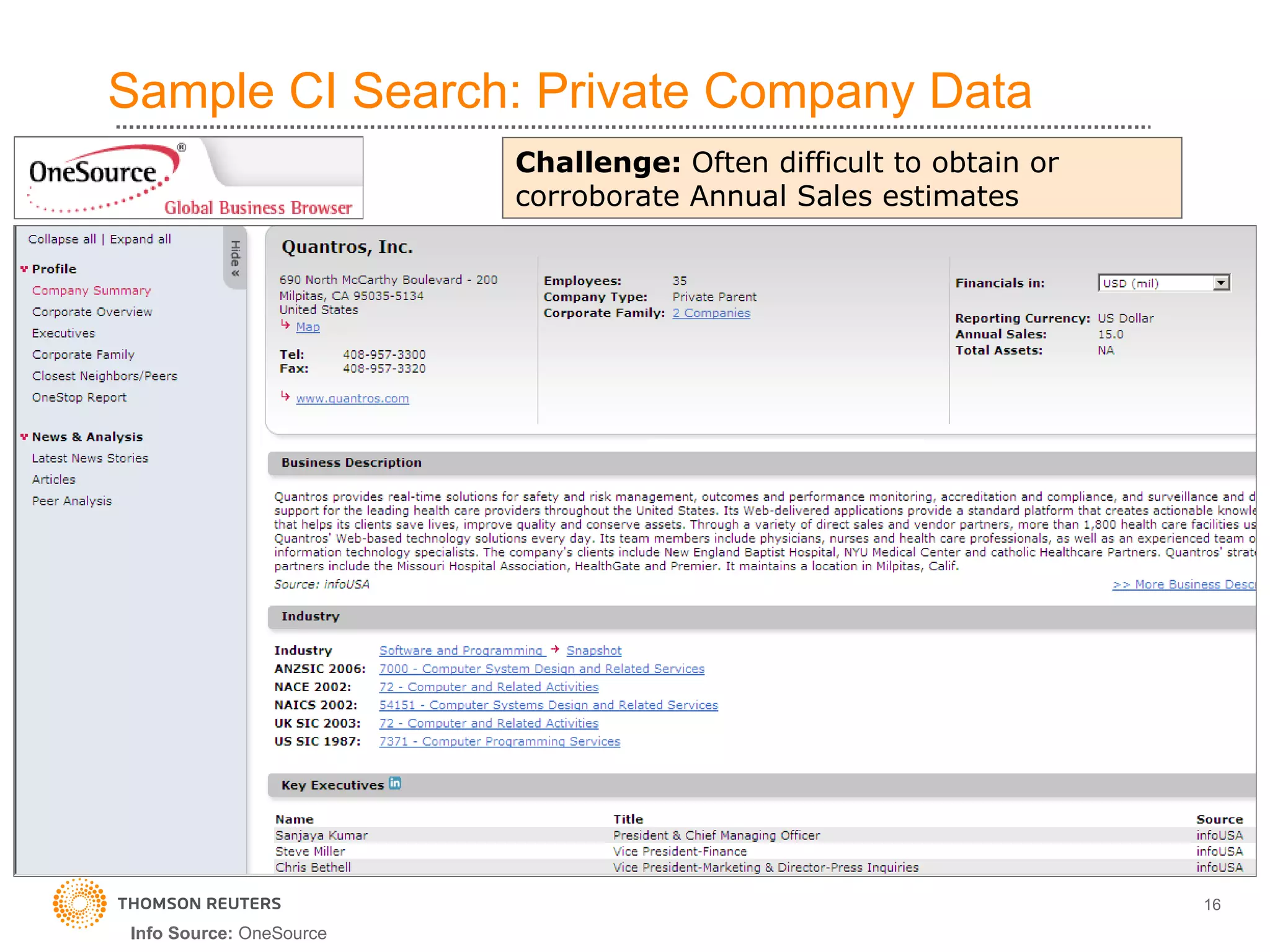Image resolution: width=1270 pixels, height=952 pixels.
Task: Click the Quantros, Inc. heading
Action: click(347, 247)
